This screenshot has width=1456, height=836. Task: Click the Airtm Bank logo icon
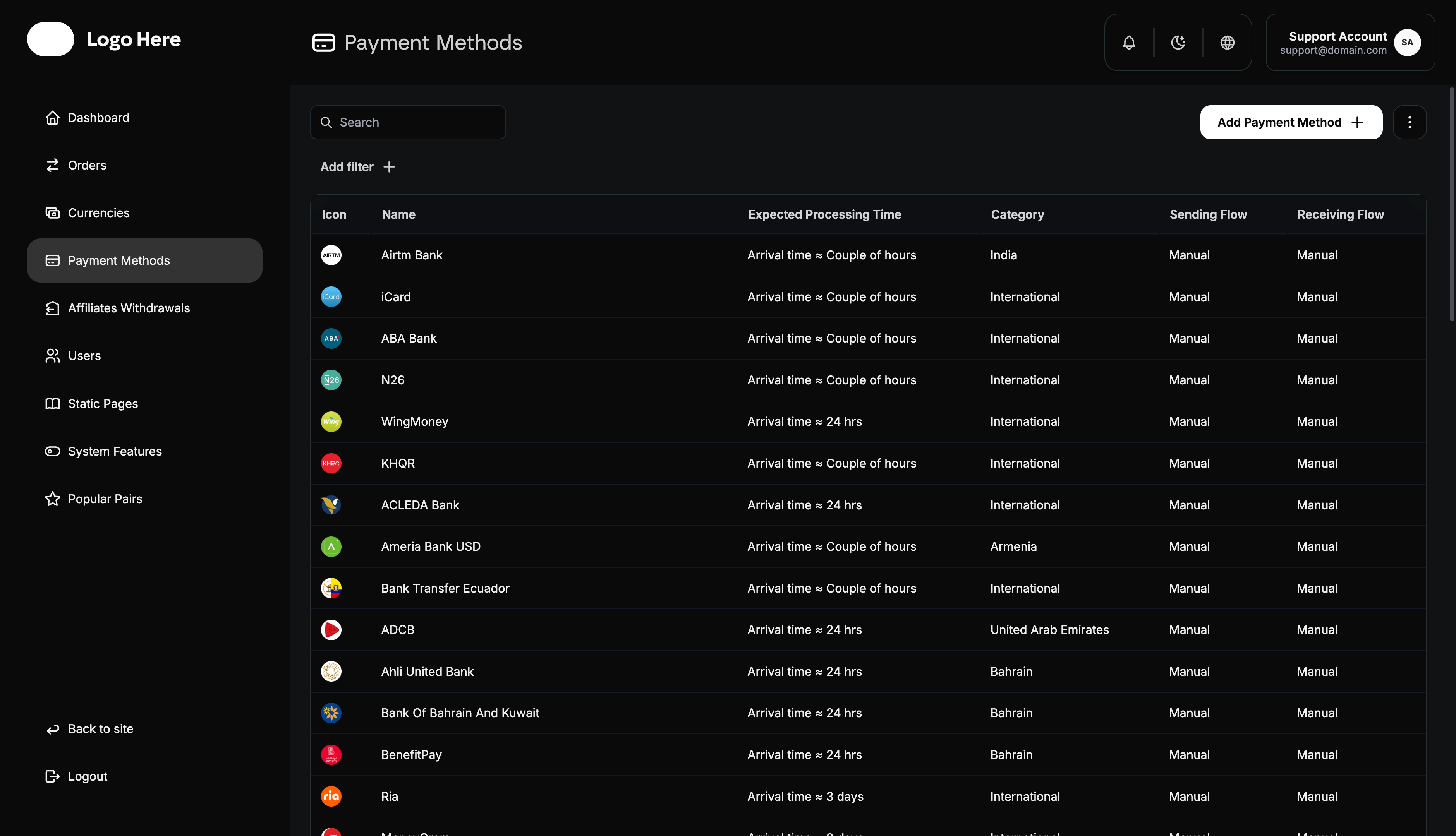point(331,255)
